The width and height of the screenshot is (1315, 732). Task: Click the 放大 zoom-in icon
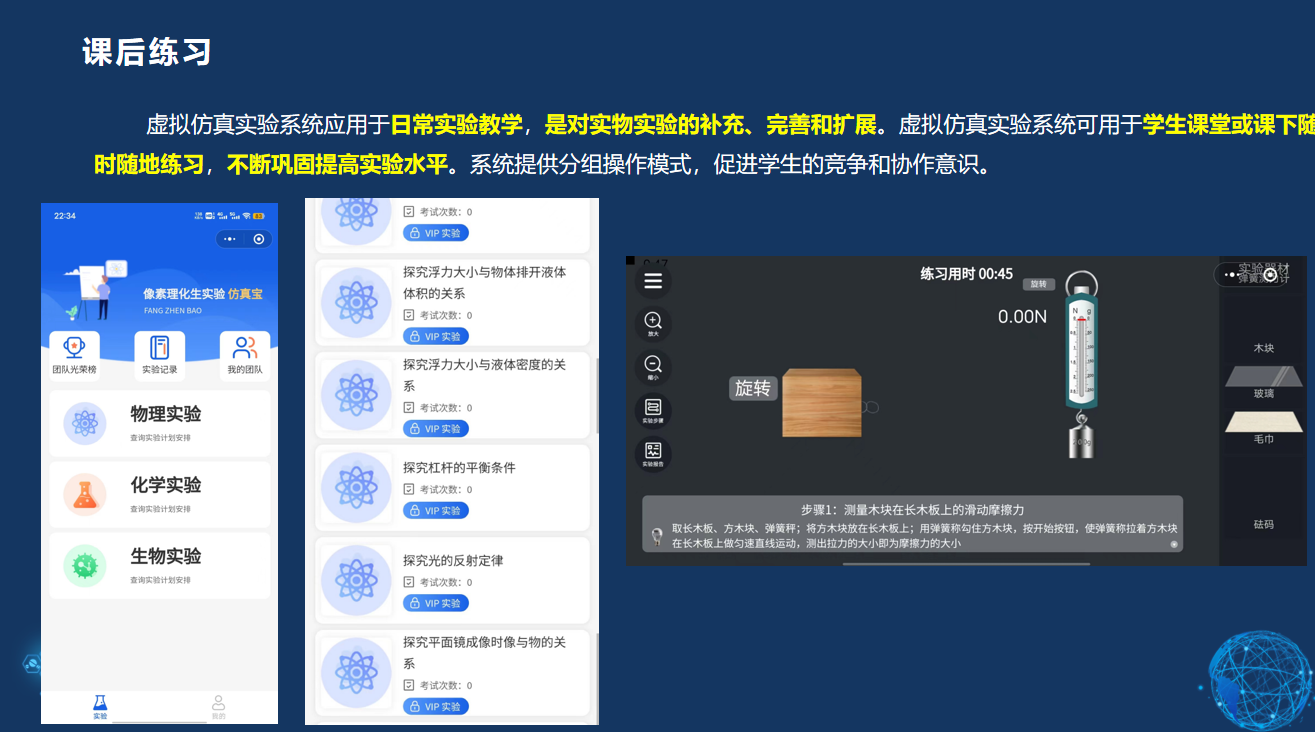pyautogui.click(x=653, y=324)
